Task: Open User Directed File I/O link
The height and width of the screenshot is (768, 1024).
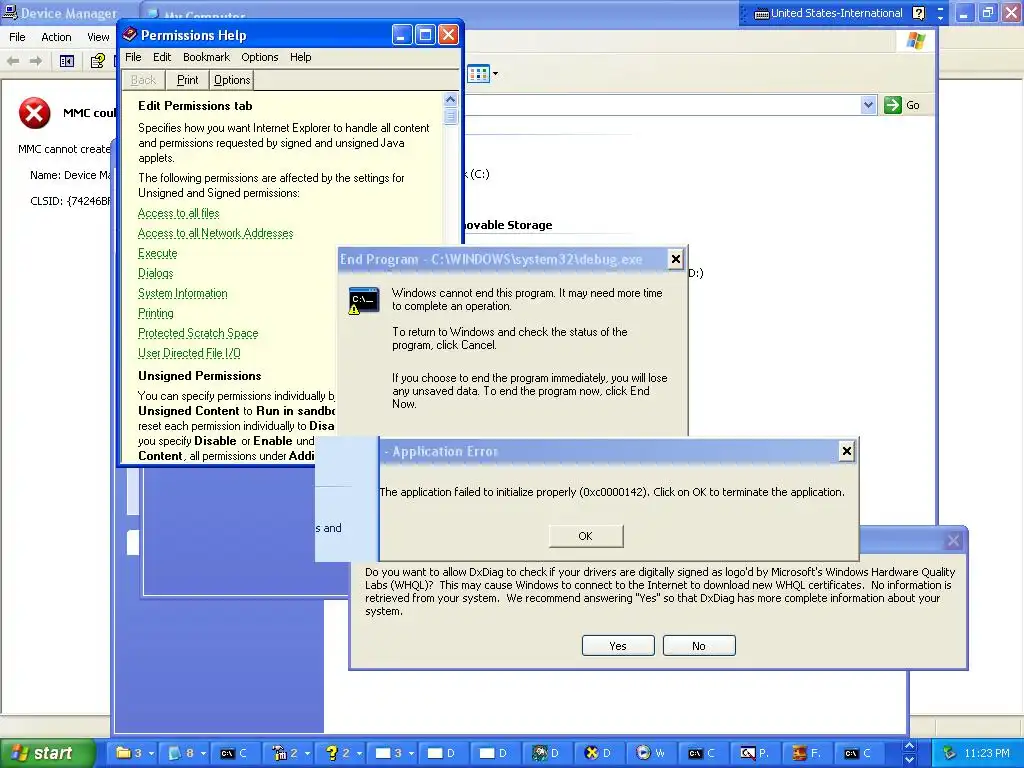Action: [x=189, y=353]
